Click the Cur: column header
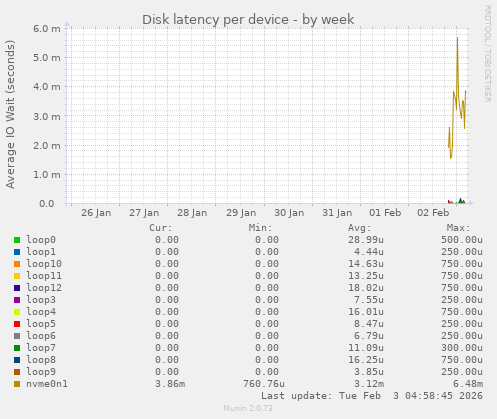The height and width of the screenshot is (419, 497). 161,228
